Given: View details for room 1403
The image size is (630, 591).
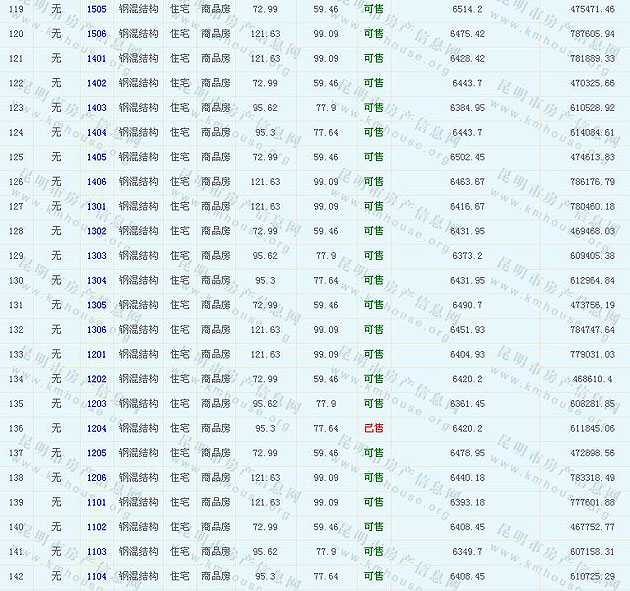Looking at the screenshot, I should (96, 108).
